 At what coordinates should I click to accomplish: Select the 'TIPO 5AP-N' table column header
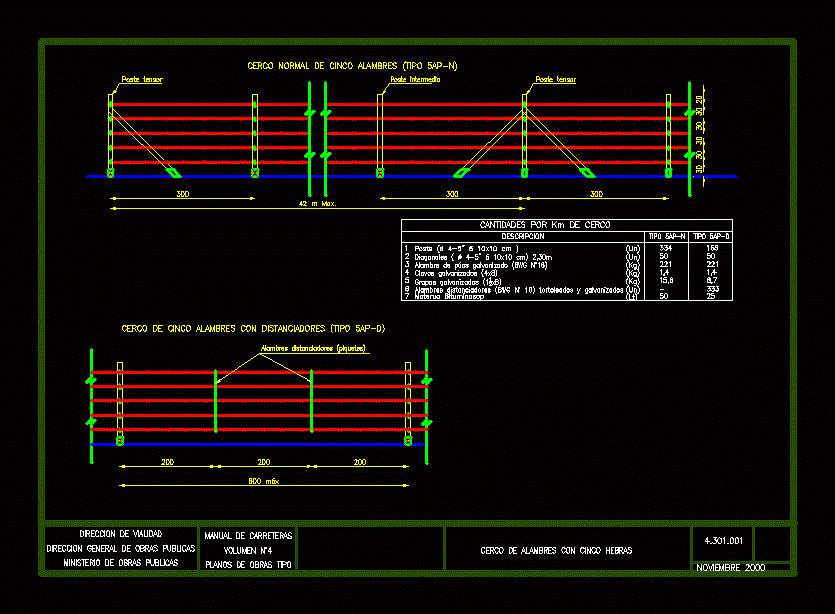tap(667, 236)
